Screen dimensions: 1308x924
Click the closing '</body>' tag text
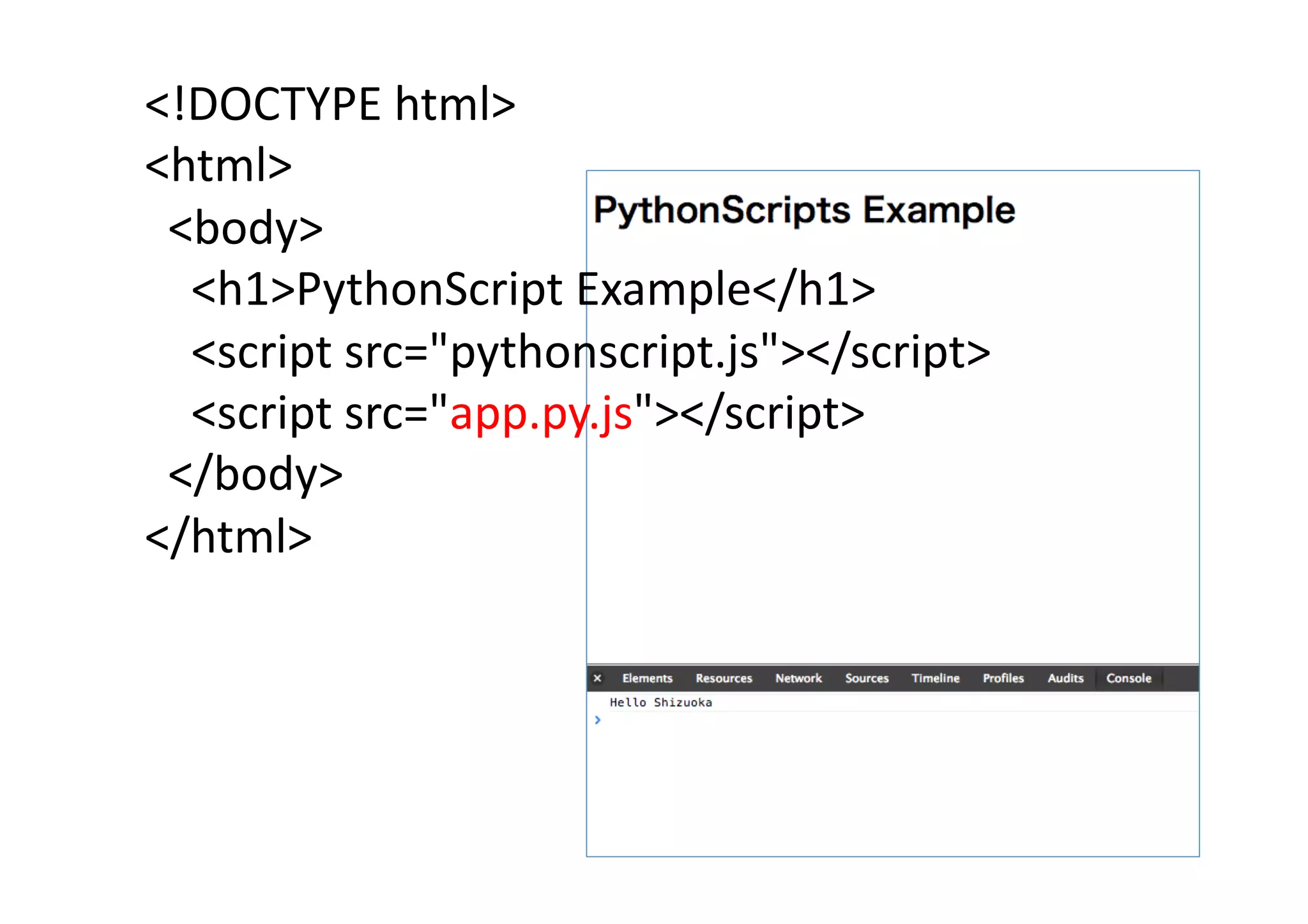[x=255, y=474]
